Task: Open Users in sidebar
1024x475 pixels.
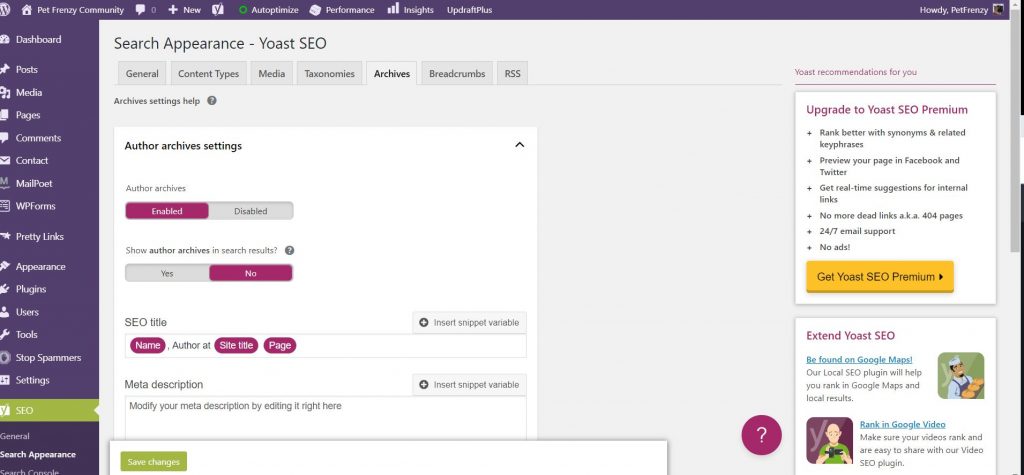Action: point(27,312)
